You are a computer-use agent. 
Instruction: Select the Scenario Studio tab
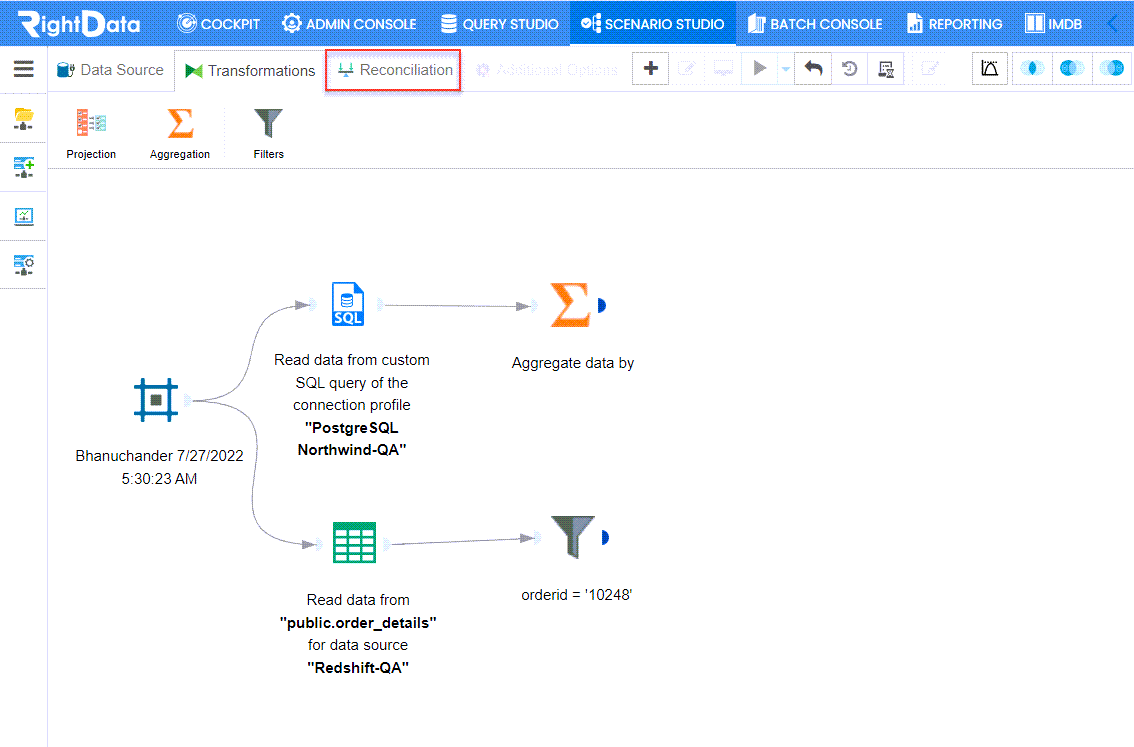tap(653, 24)
